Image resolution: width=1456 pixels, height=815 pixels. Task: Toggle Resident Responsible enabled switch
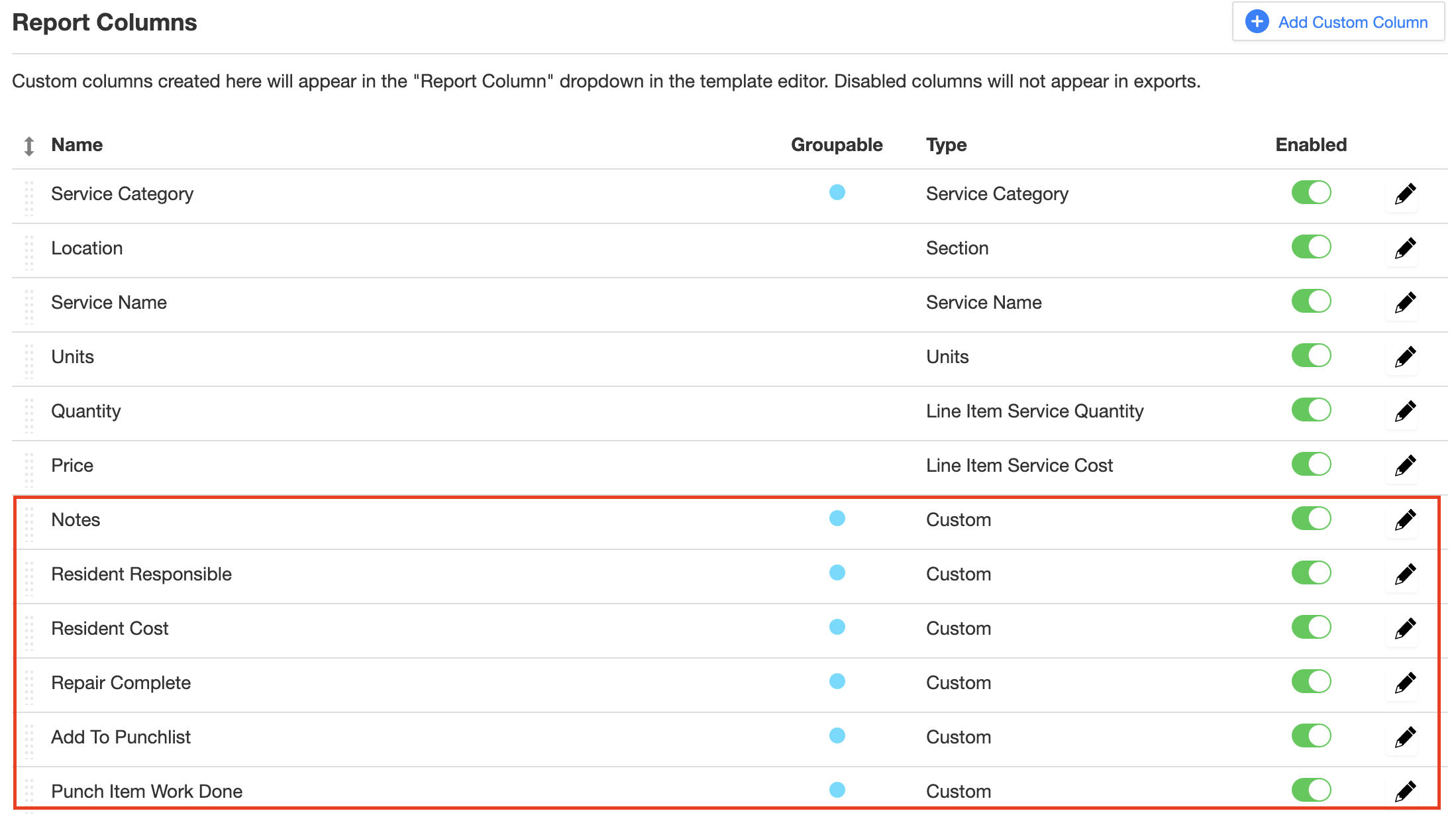1311,573
